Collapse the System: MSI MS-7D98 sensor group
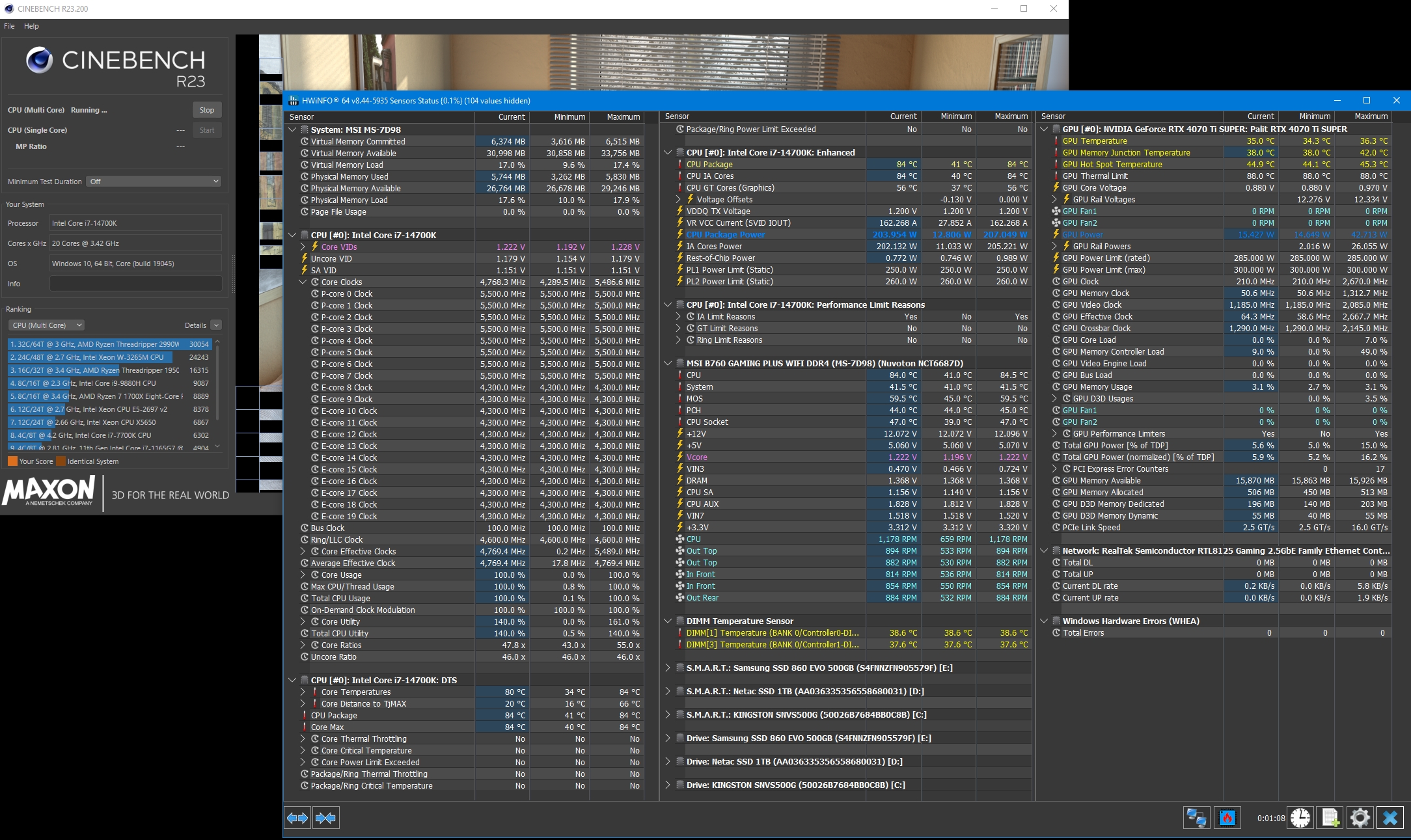 point(292,130)
